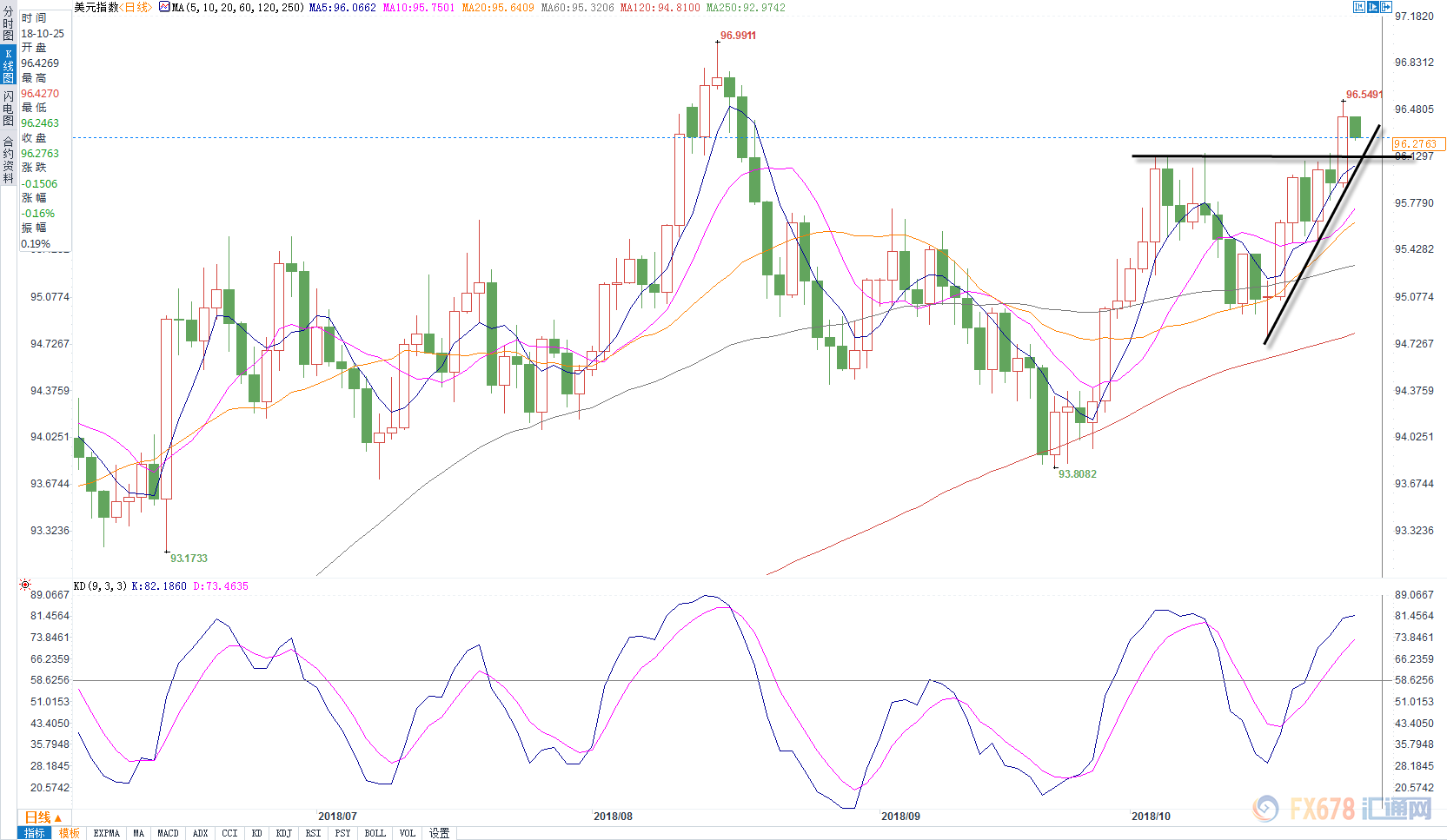Click the highlighted middle chart-scale icon
Viewport: 1447px width, 840px height.
pyautogui.click(x=1373, y=7)
